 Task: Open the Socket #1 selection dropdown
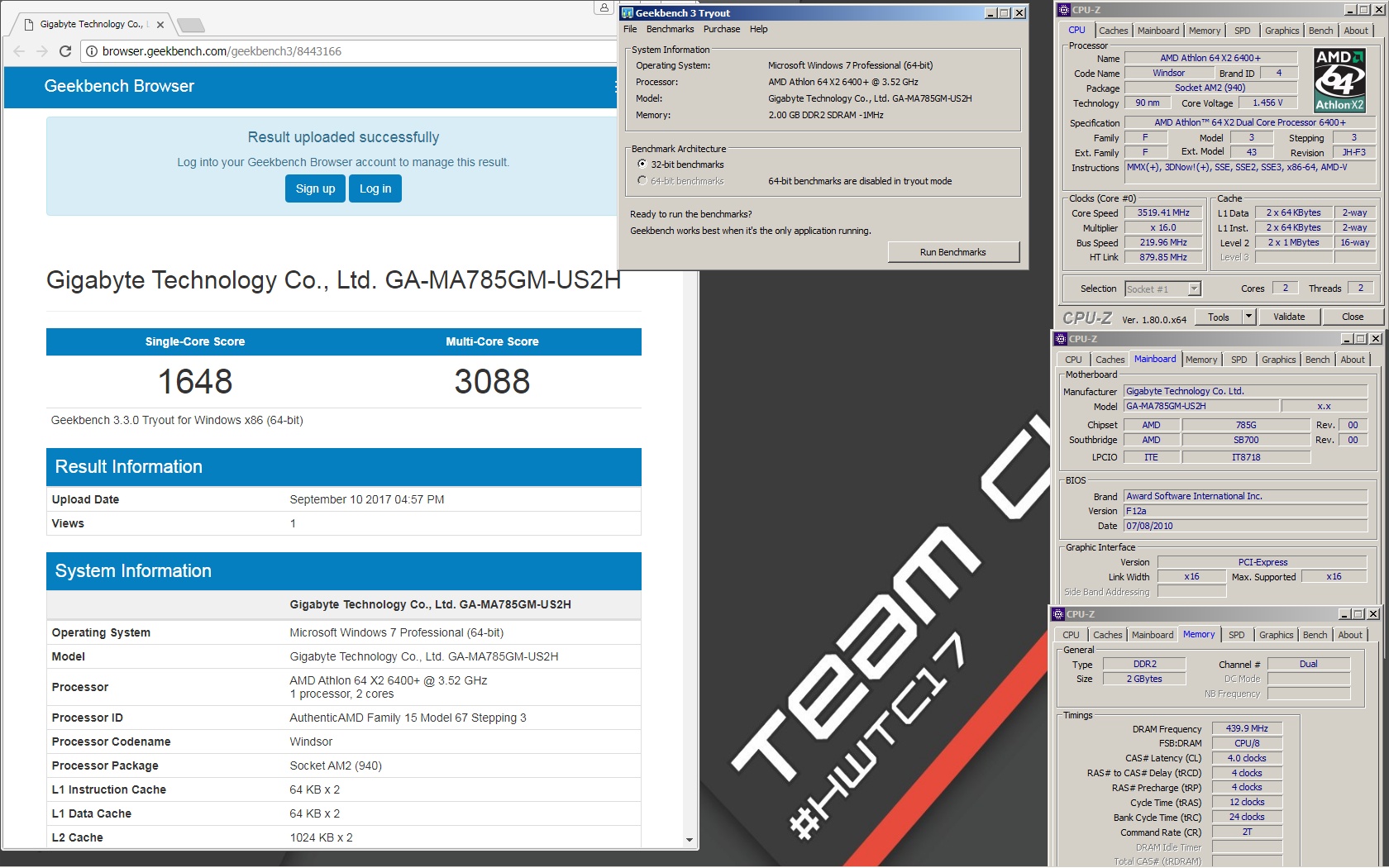point(1194,289)
